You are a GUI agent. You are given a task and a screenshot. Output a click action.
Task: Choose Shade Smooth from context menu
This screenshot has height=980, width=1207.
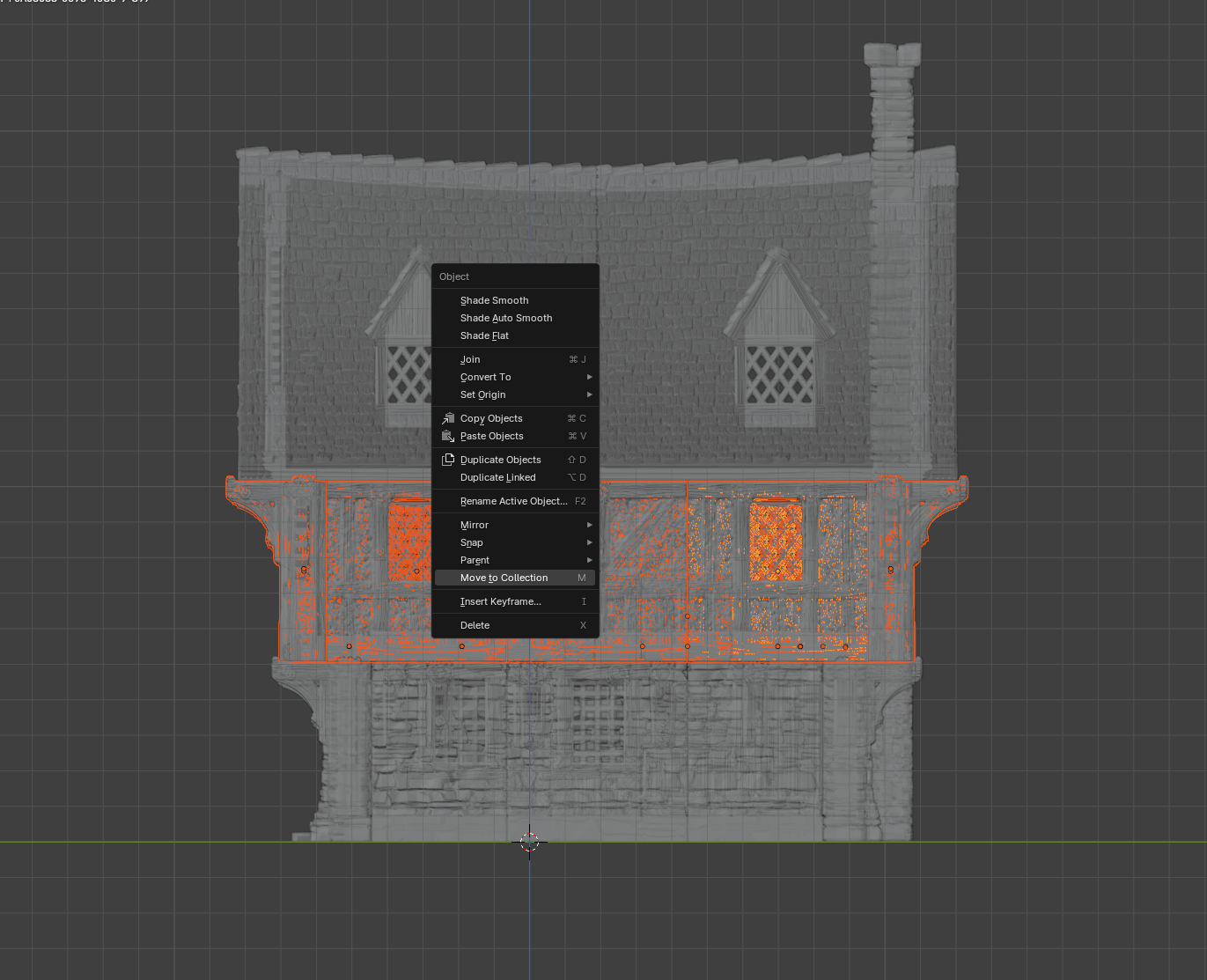click(x=494, y=300)
